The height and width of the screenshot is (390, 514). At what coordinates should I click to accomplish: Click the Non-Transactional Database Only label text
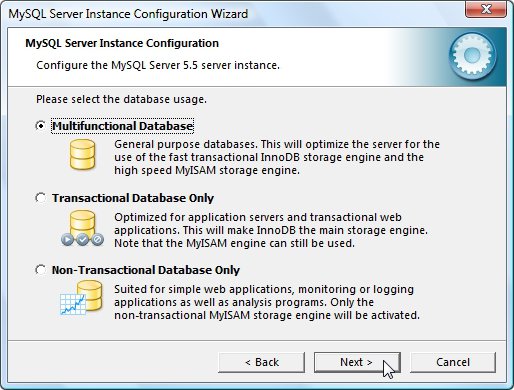(146, 270)
